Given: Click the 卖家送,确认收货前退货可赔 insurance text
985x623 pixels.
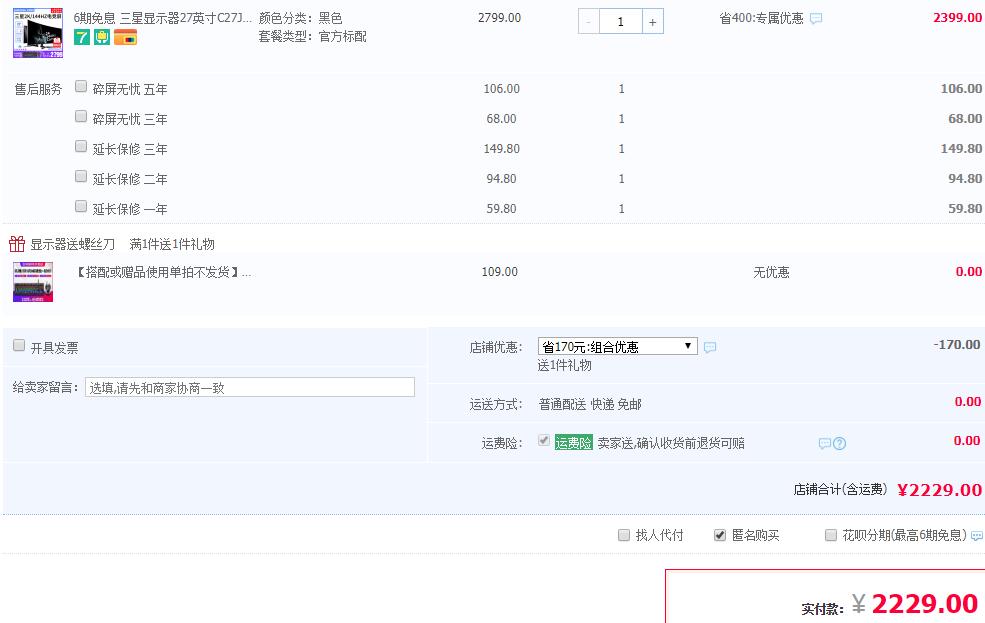Looking at the screenshot, I should 671,443.
